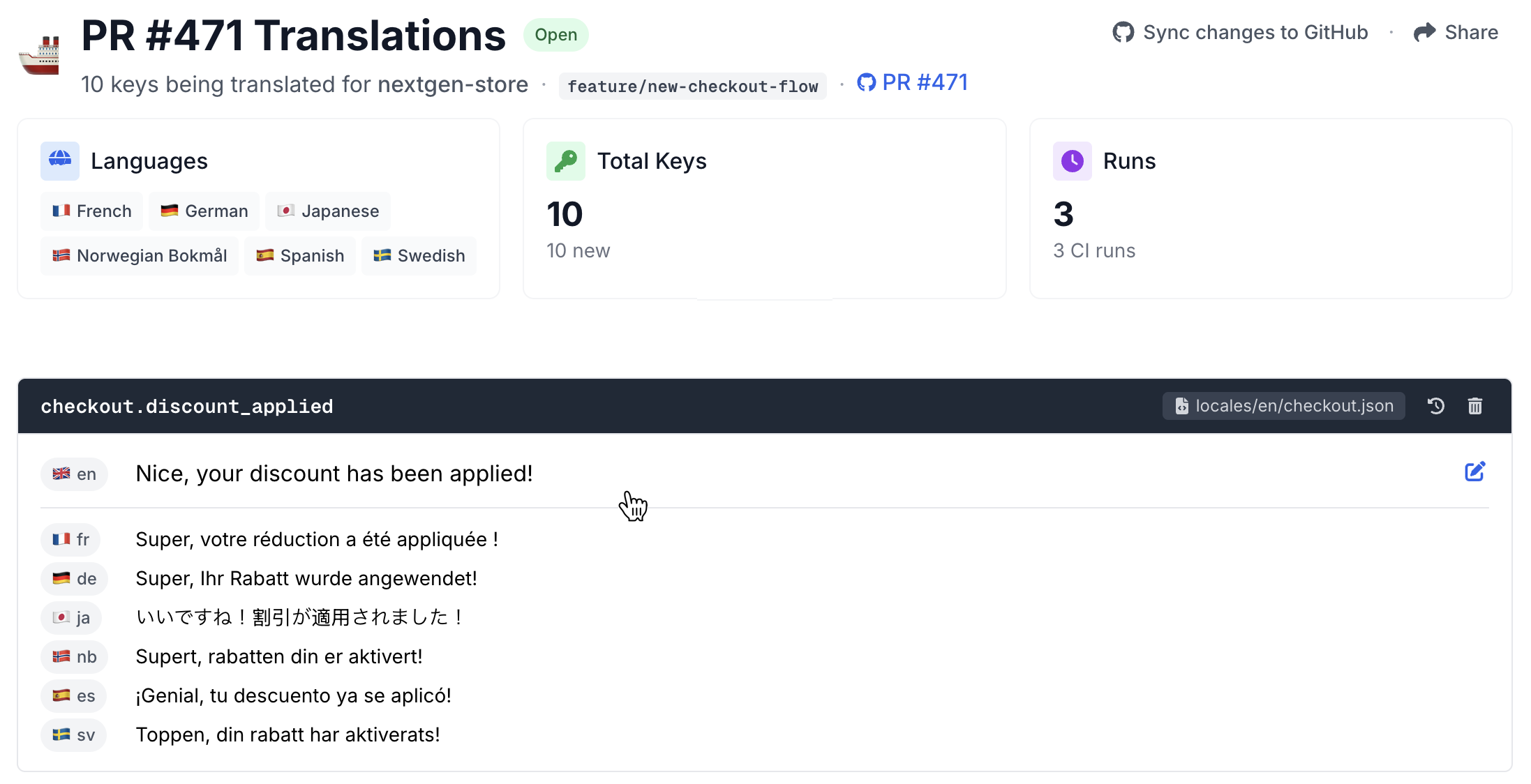
Task: Click the key icon on the Total Keys card
Action: 566,161
